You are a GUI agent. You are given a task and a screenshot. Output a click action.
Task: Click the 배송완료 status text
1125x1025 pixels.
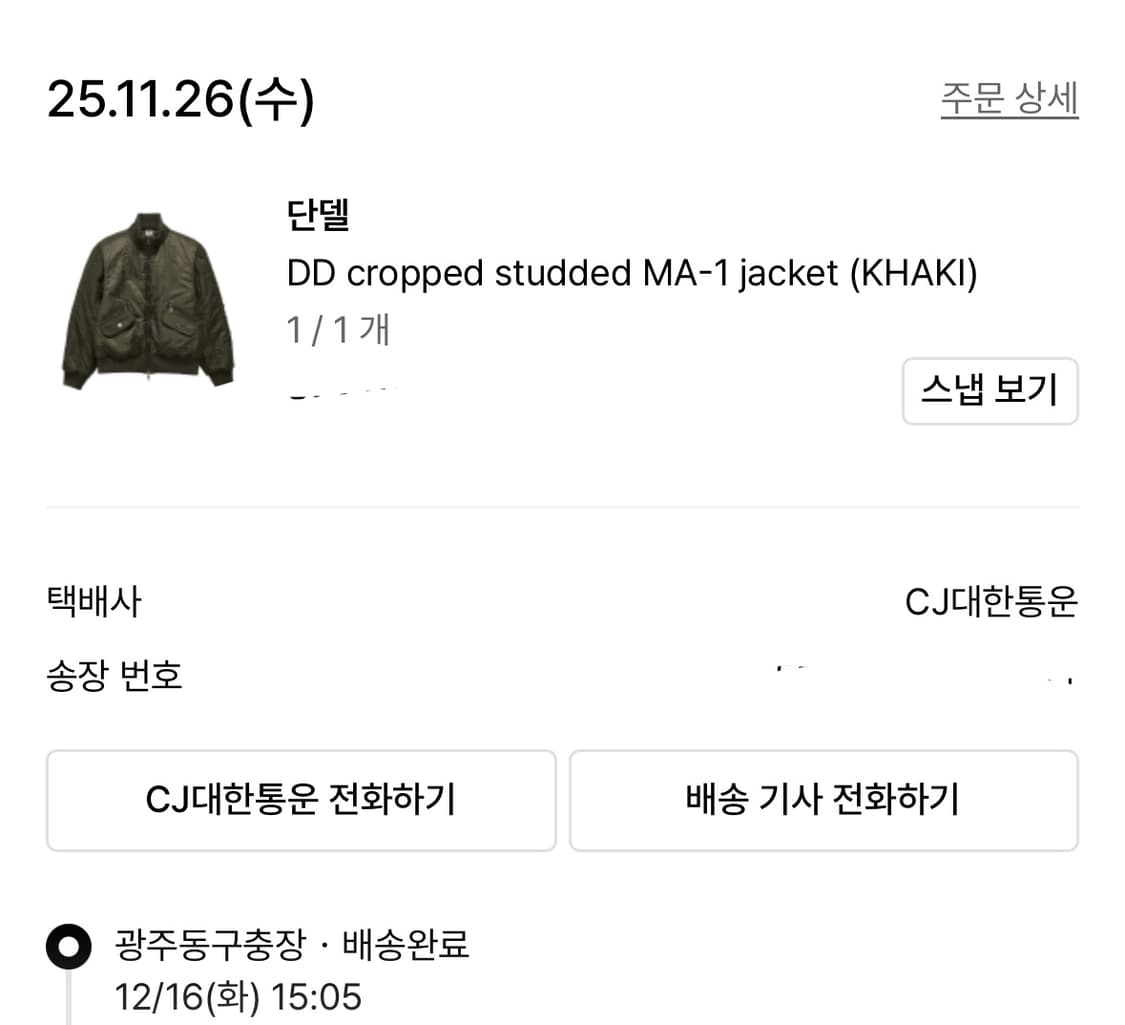414,943
